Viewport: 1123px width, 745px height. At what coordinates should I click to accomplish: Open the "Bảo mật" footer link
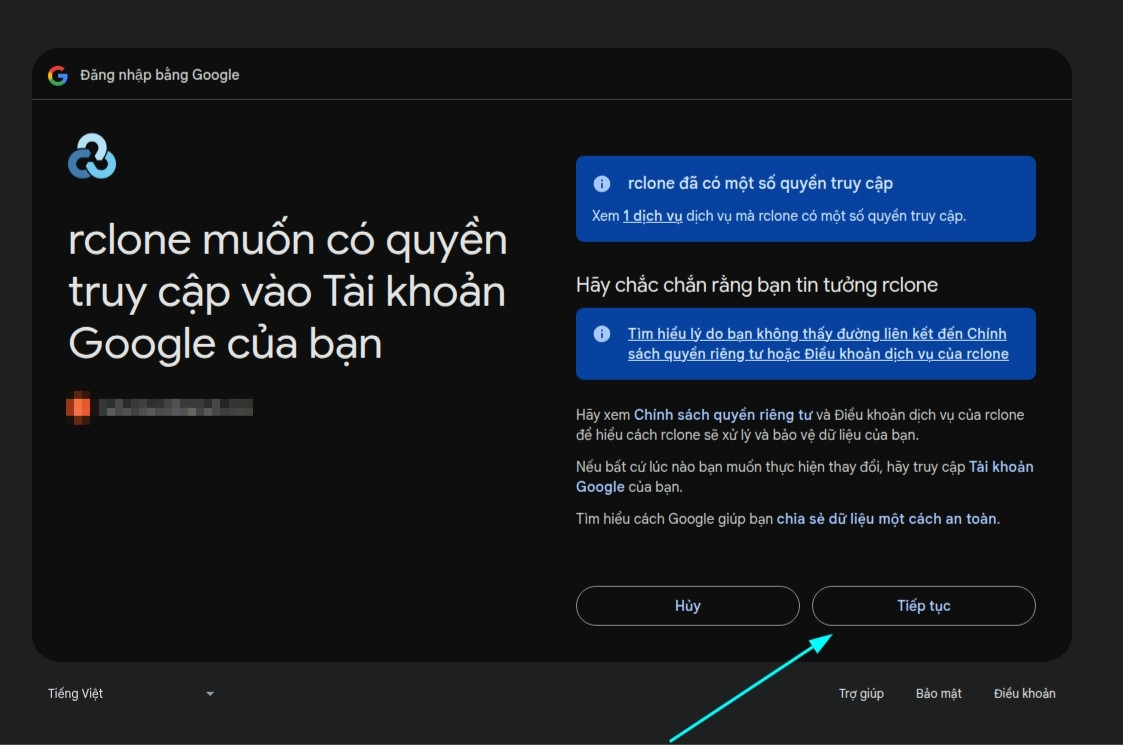click(x=937, y=692)
